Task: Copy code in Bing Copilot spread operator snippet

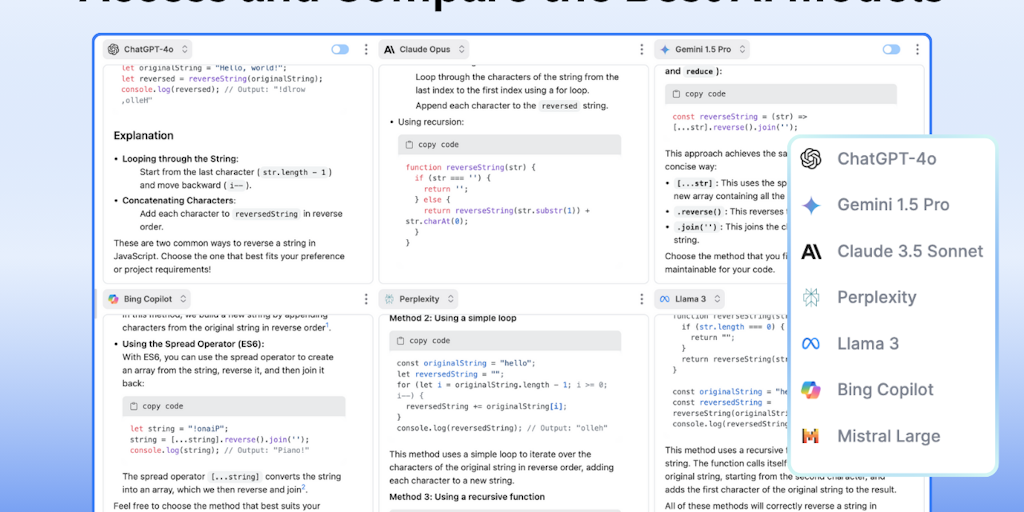Action: [163, 406]
